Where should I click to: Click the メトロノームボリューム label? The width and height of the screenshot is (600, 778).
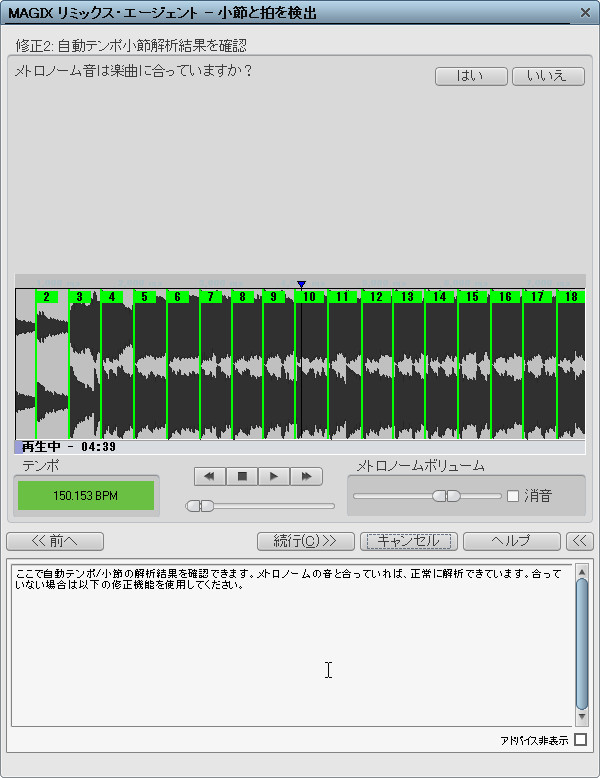pyautogui.click(x=420, y=465)
